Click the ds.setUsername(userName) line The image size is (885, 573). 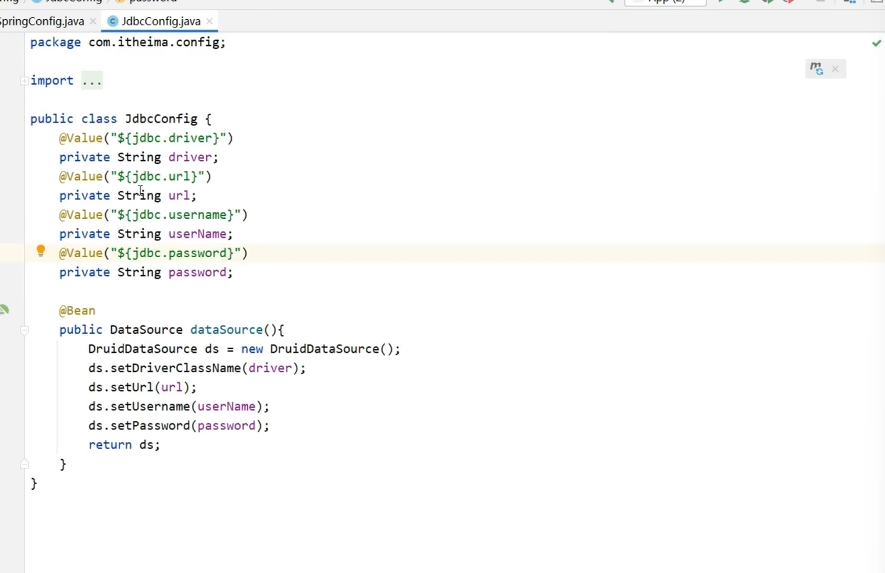(x=179, y=407)
